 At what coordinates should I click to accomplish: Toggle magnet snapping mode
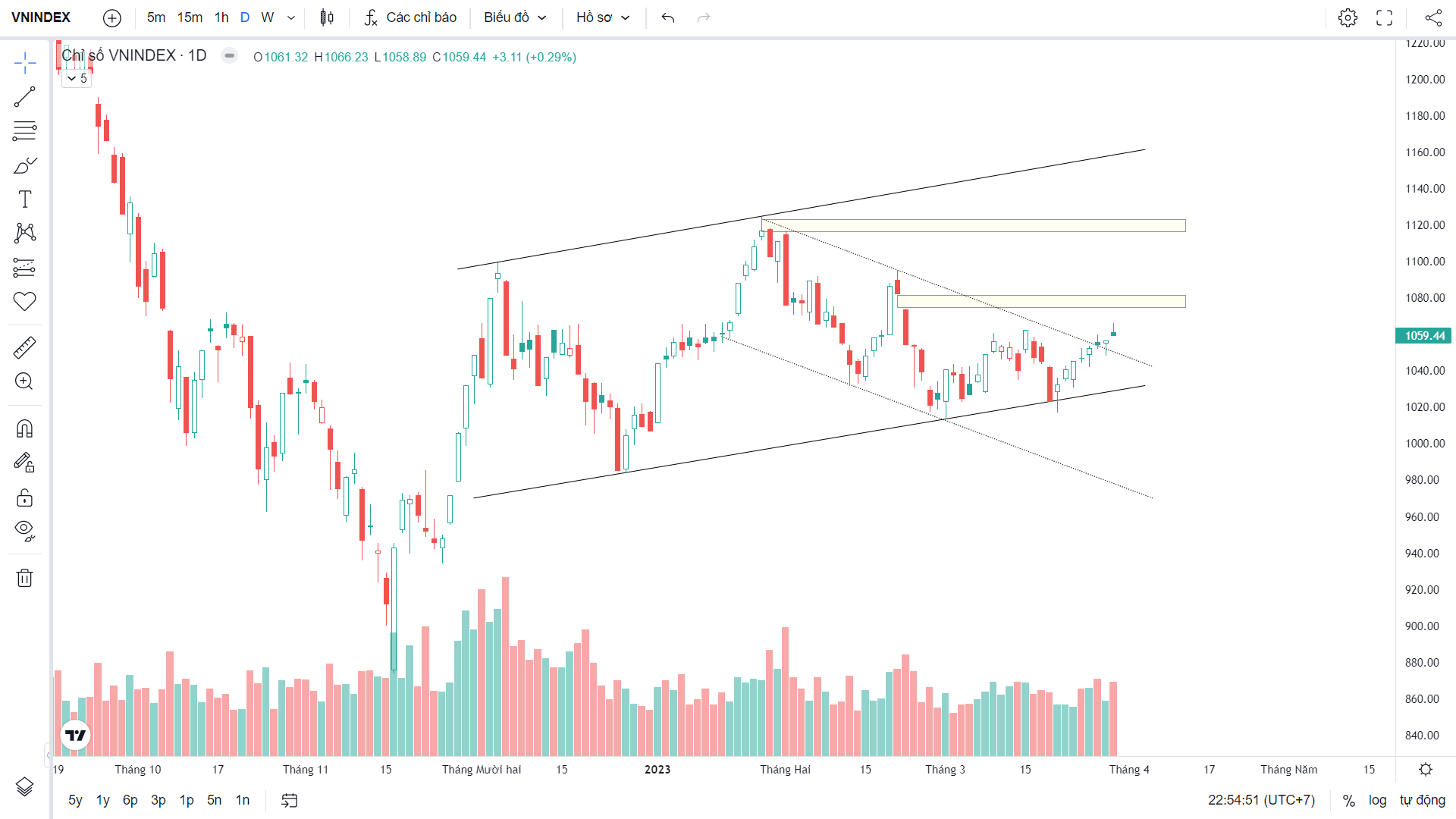click(24, 429)
